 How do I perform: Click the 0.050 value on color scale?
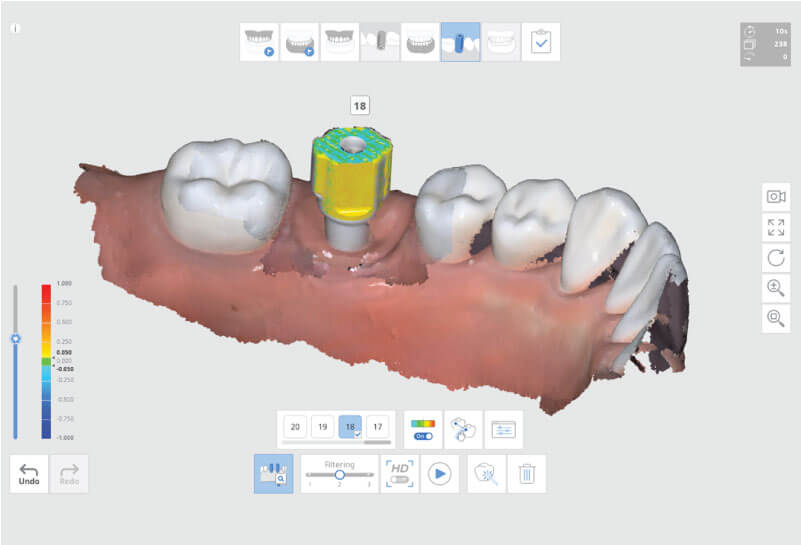pyautogui.click(x=64, y=352)
